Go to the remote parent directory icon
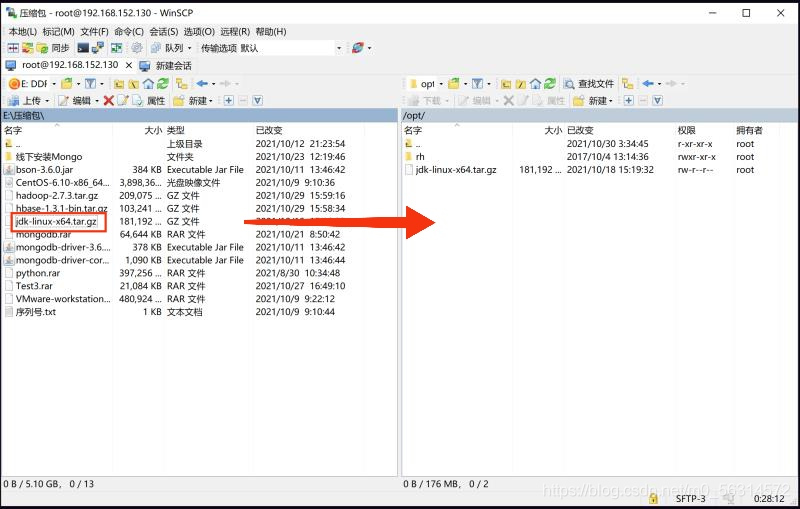The image size is (800, 509). click(506, 84)
